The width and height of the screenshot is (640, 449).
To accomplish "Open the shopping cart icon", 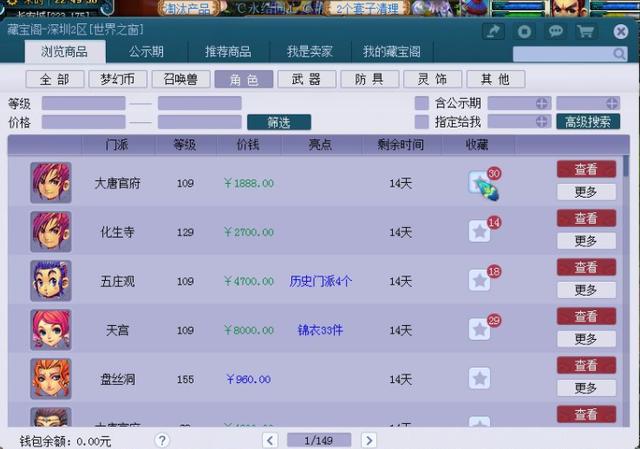I will tap(585, 31).
